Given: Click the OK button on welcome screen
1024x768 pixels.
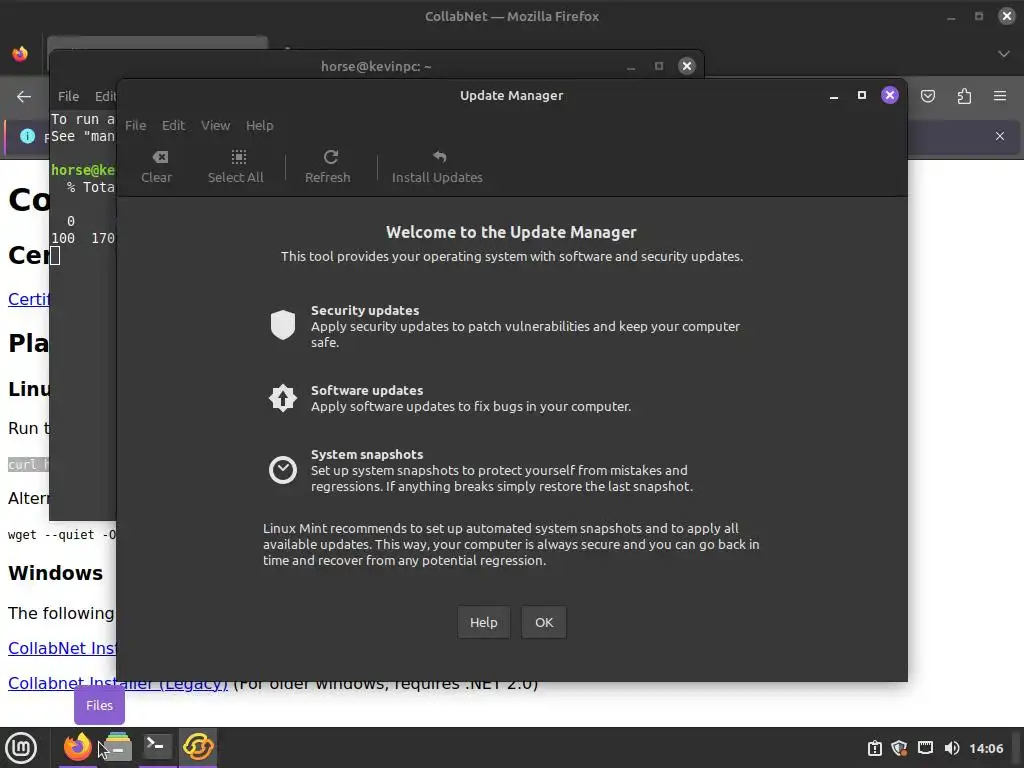Looking at the screenshot, I should [x=544, y=622].
